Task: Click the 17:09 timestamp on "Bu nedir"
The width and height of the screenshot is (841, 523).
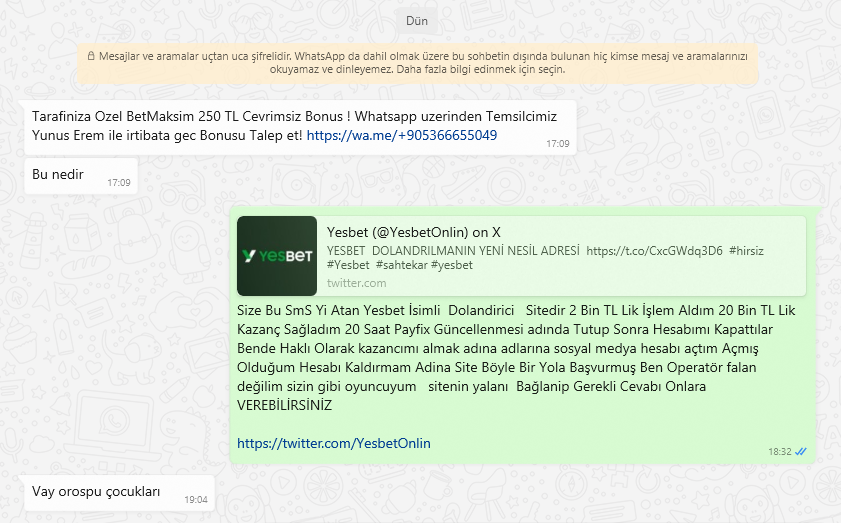Action: tap(119, 182)
